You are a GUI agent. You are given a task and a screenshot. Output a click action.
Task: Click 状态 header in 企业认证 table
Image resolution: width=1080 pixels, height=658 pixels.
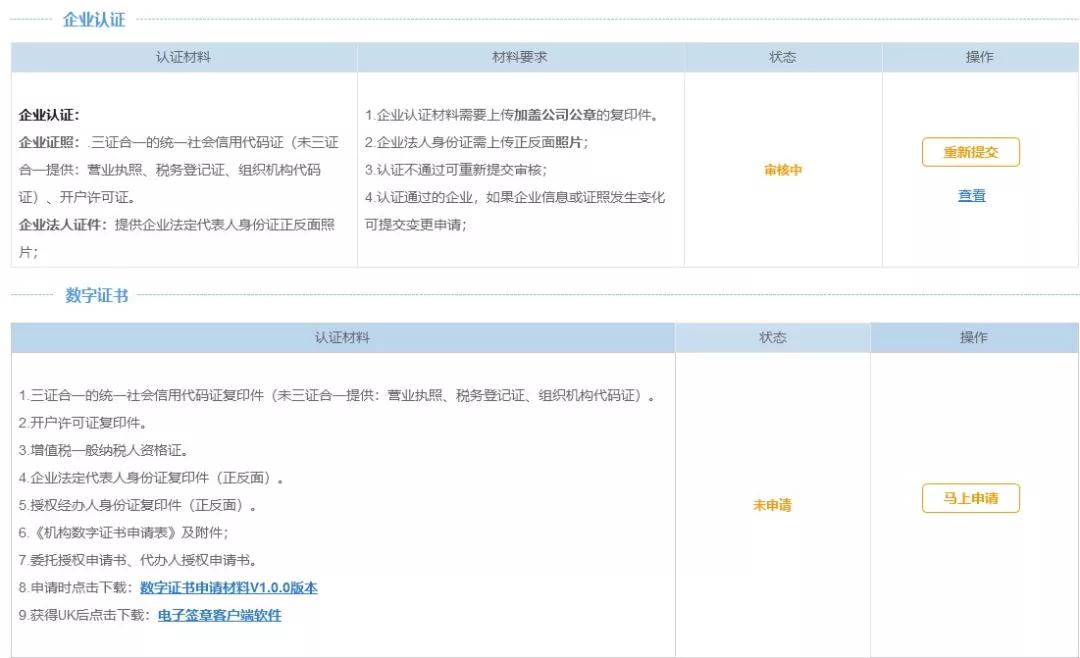tap(782, 57)
